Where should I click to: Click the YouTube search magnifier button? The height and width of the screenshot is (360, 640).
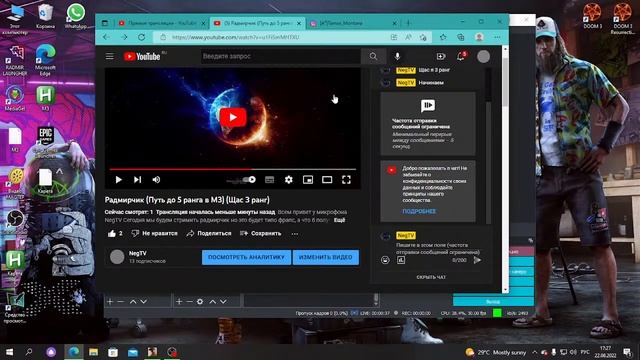(373, 56)
